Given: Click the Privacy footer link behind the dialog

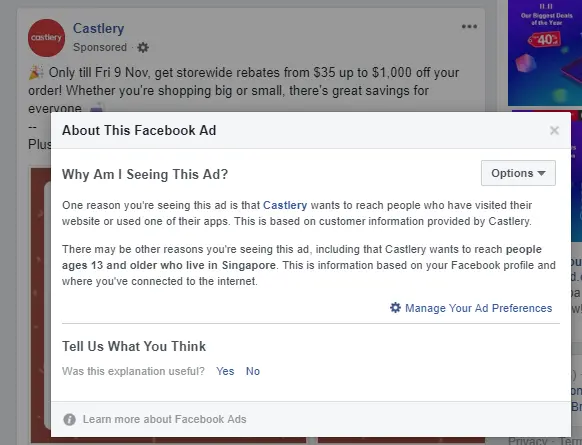Looking at the screenshot, I should pyautogui.click(x=527, y=441).
